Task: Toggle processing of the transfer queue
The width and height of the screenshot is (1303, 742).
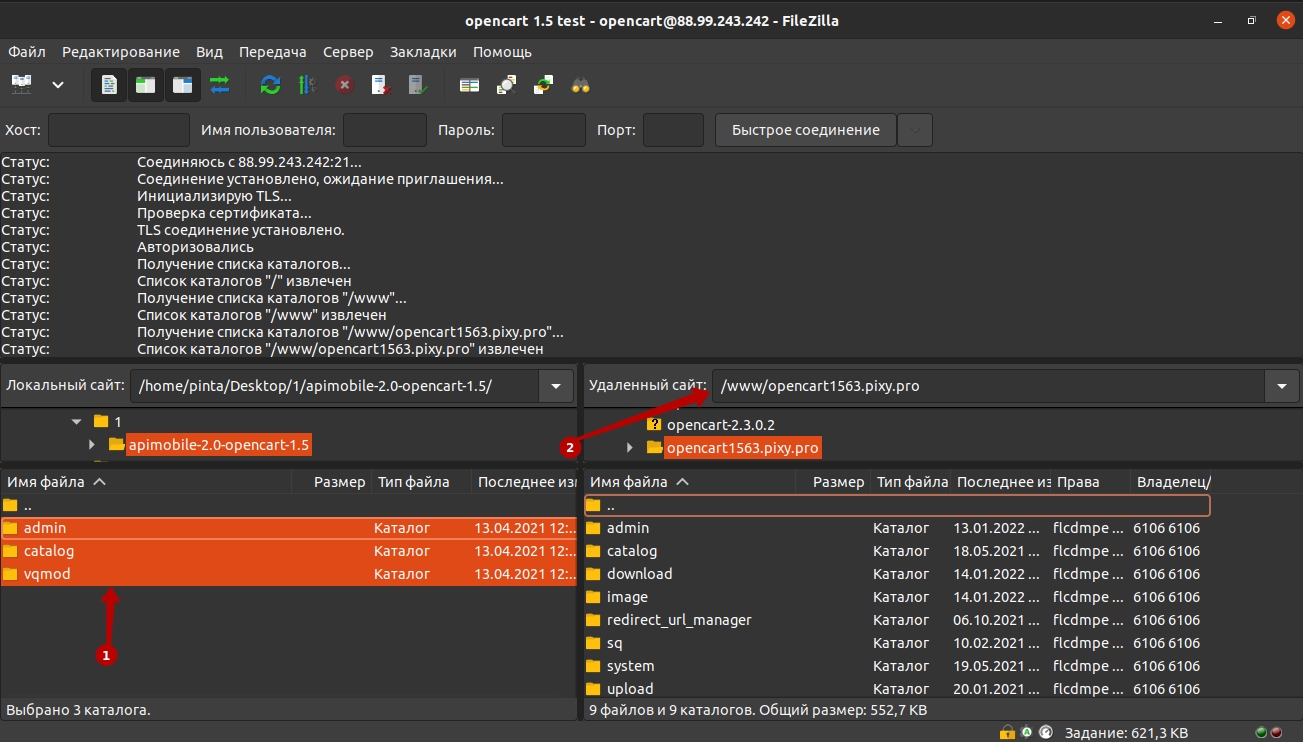Action: pos(307,85)
